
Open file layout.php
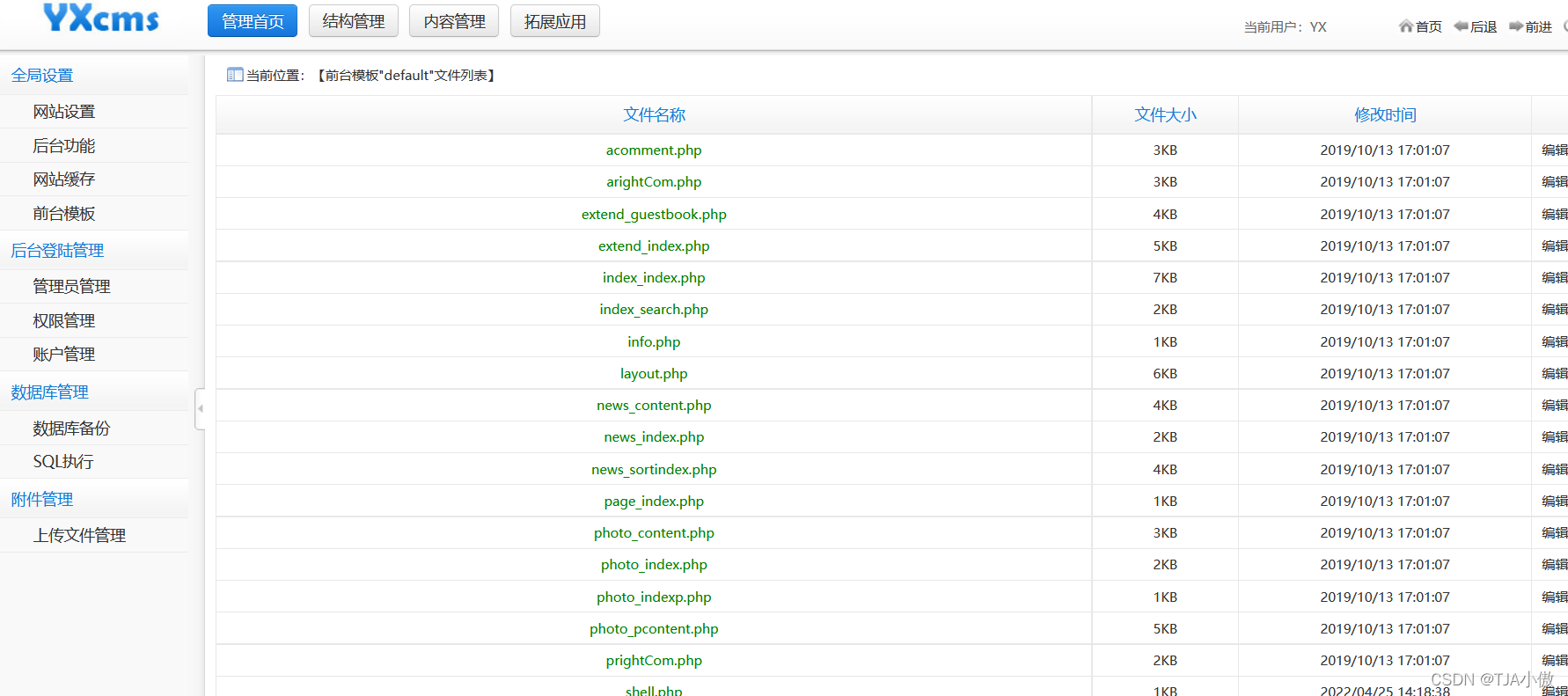[654, 374]
